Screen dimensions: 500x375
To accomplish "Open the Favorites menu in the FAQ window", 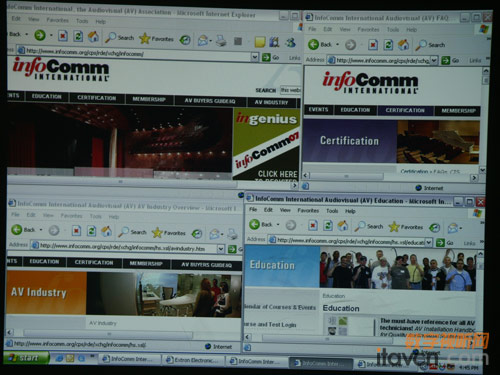I will point(368,29).
